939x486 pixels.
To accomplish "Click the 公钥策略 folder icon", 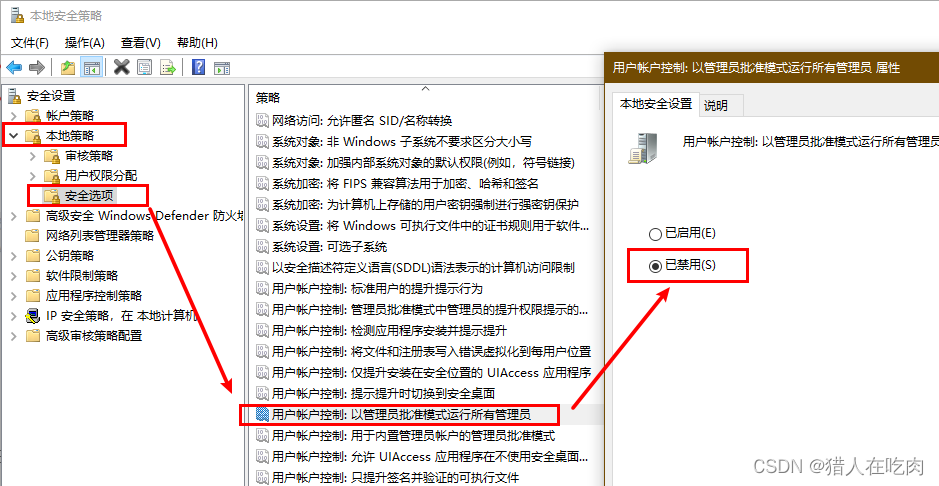I will 32,256.
